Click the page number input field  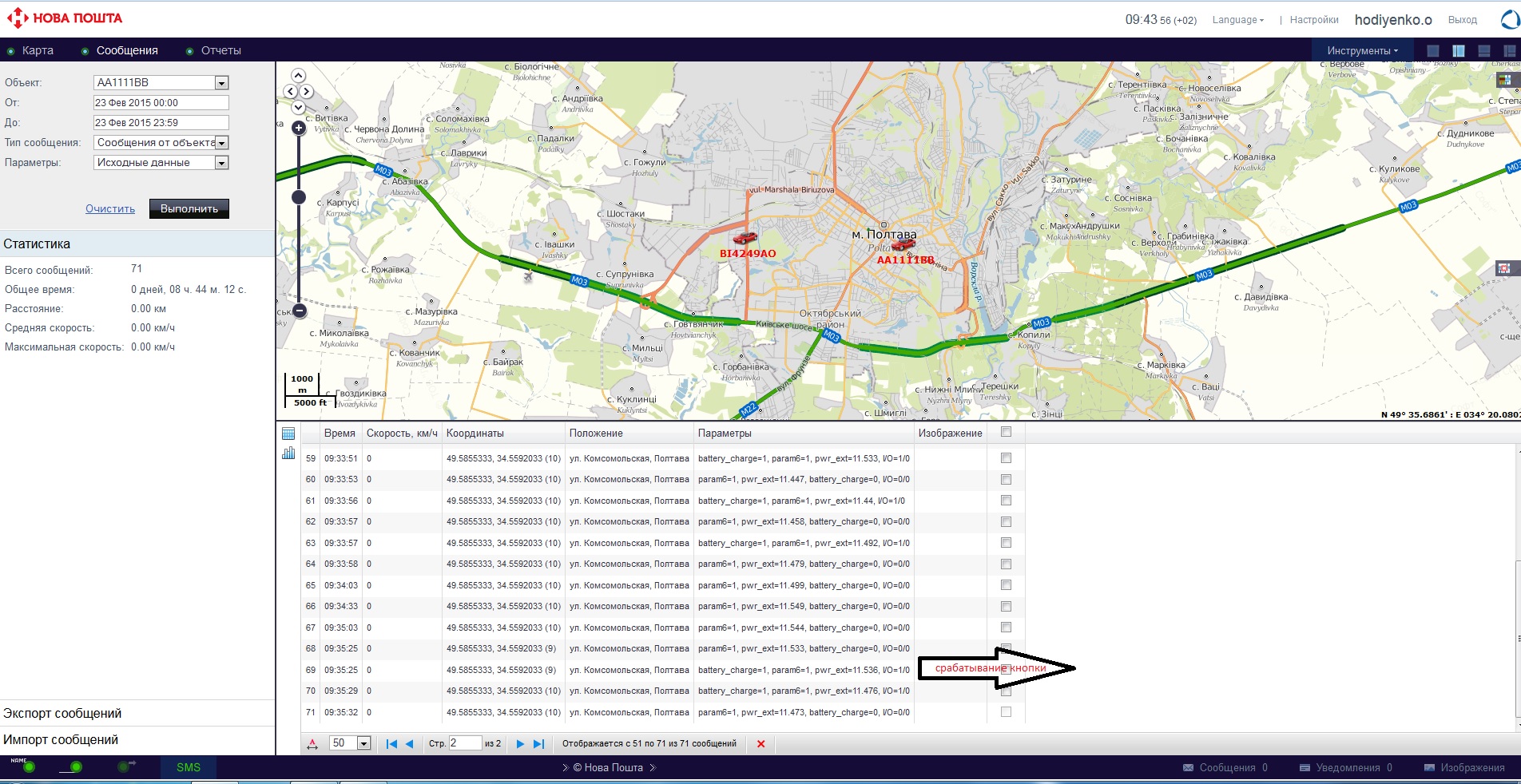tap(465, 743)
